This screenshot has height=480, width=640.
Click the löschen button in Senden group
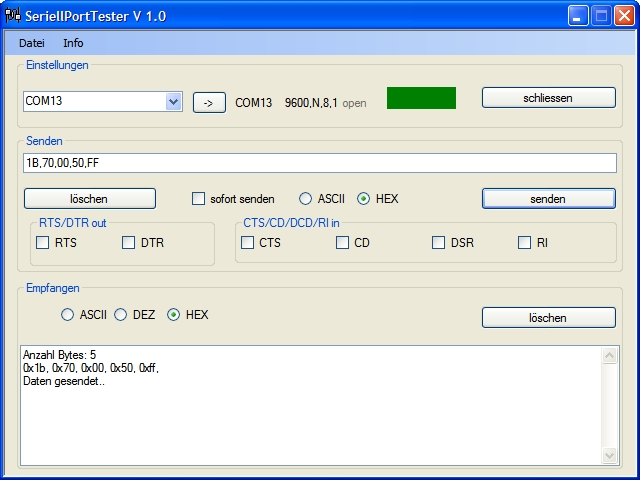(90, 199)
